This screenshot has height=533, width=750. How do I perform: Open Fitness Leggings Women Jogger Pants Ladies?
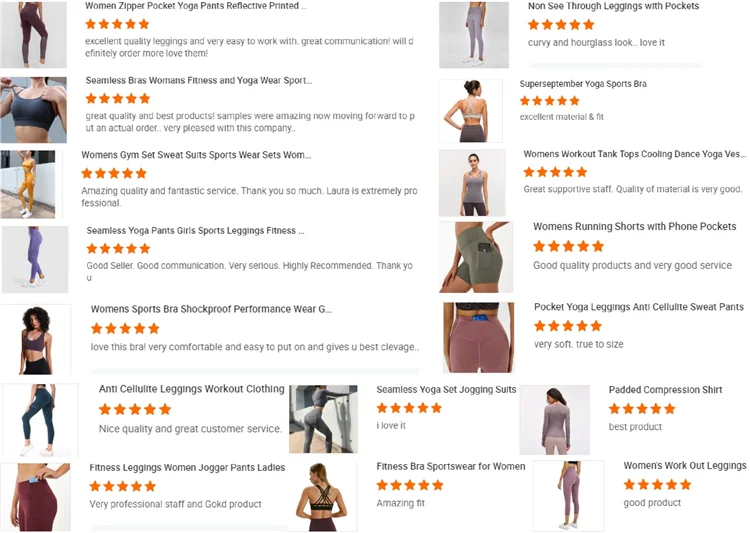pyautogui.click(x=187, y=468)
